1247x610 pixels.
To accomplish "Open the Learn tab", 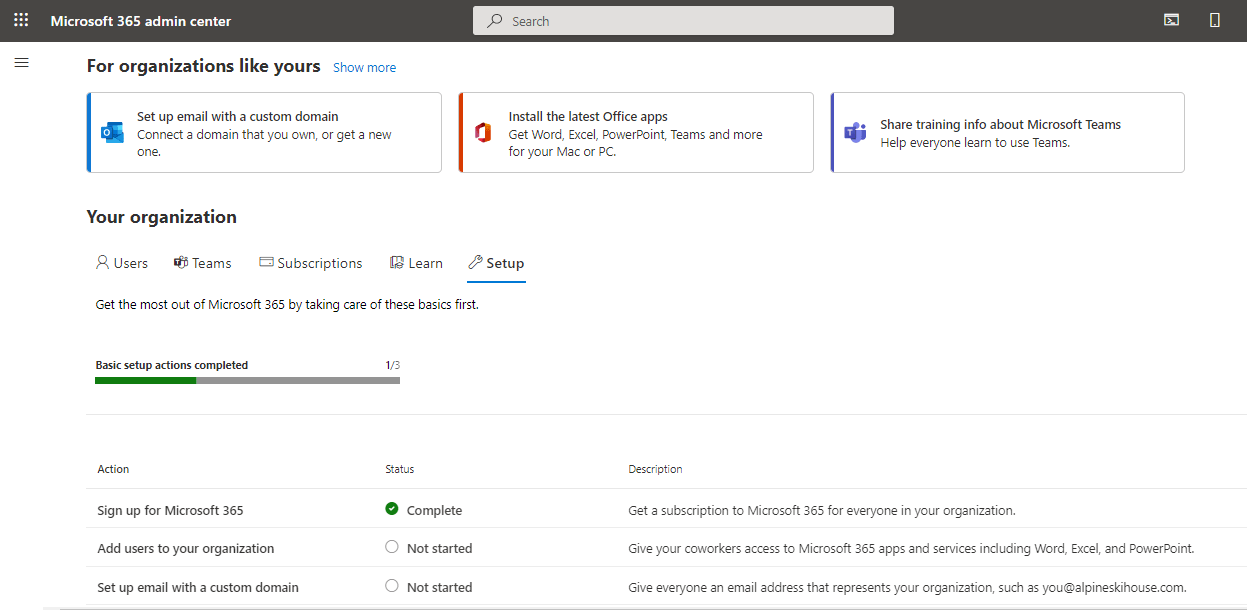I will pos(416,263).
